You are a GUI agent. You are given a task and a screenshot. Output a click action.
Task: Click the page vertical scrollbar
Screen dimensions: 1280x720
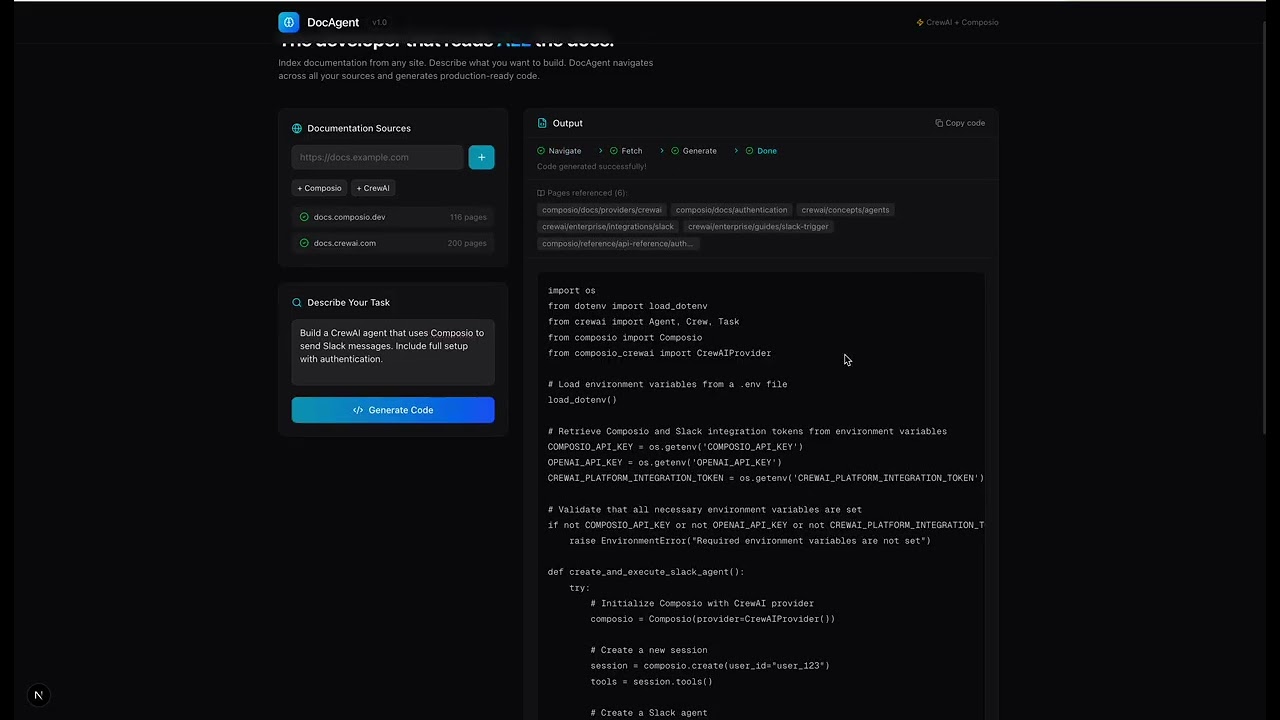[x=1267, y=230]
